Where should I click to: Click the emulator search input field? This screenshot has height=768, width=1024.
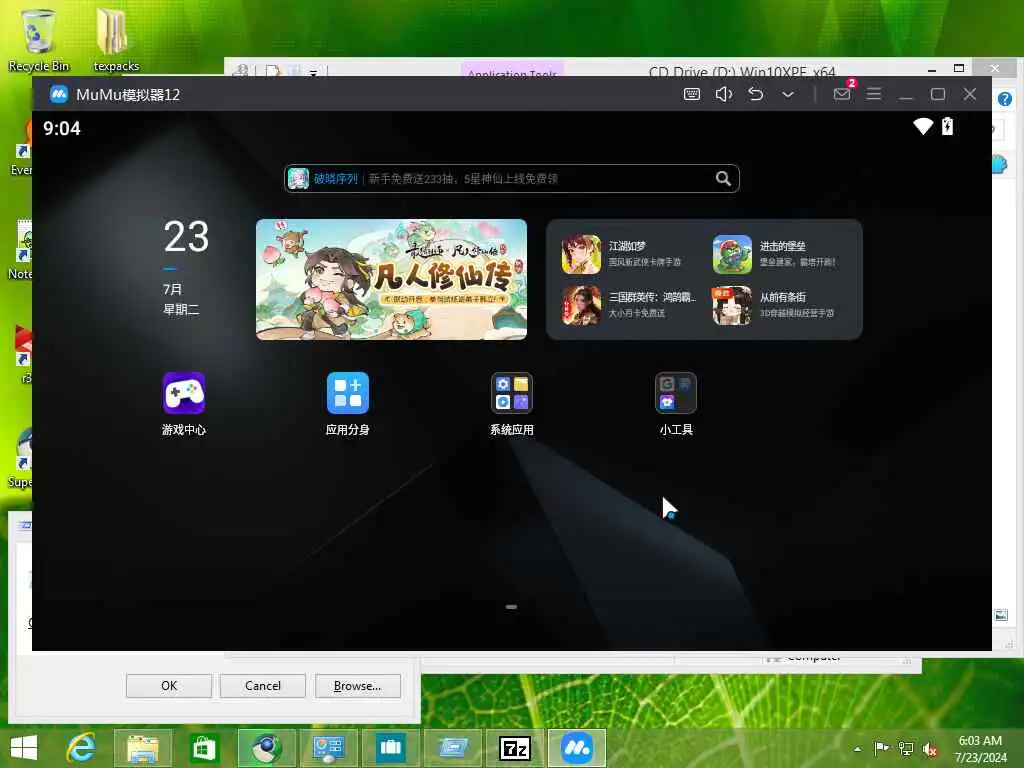(511, 178)
